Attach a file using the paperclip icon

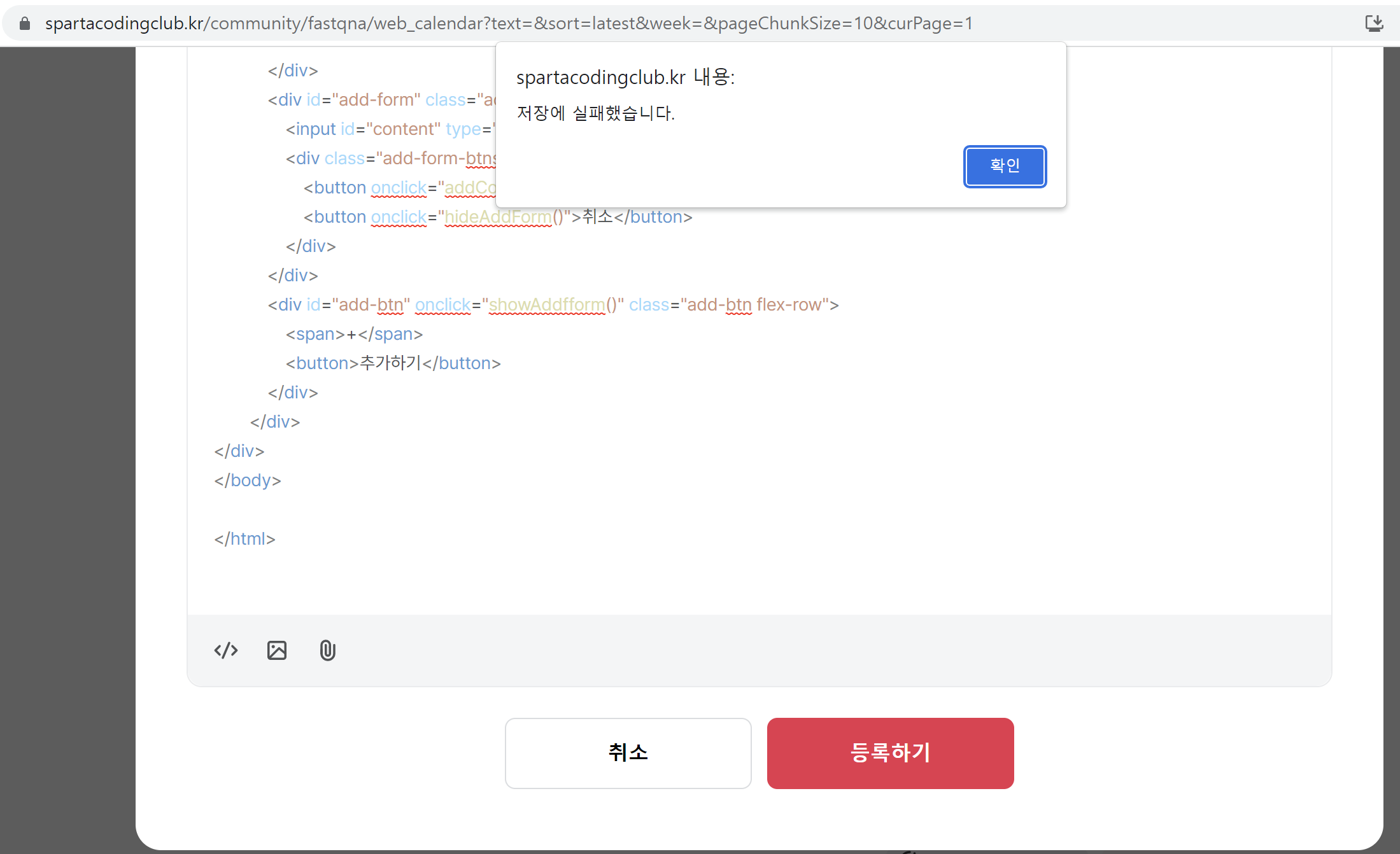(x=327, y=650)
